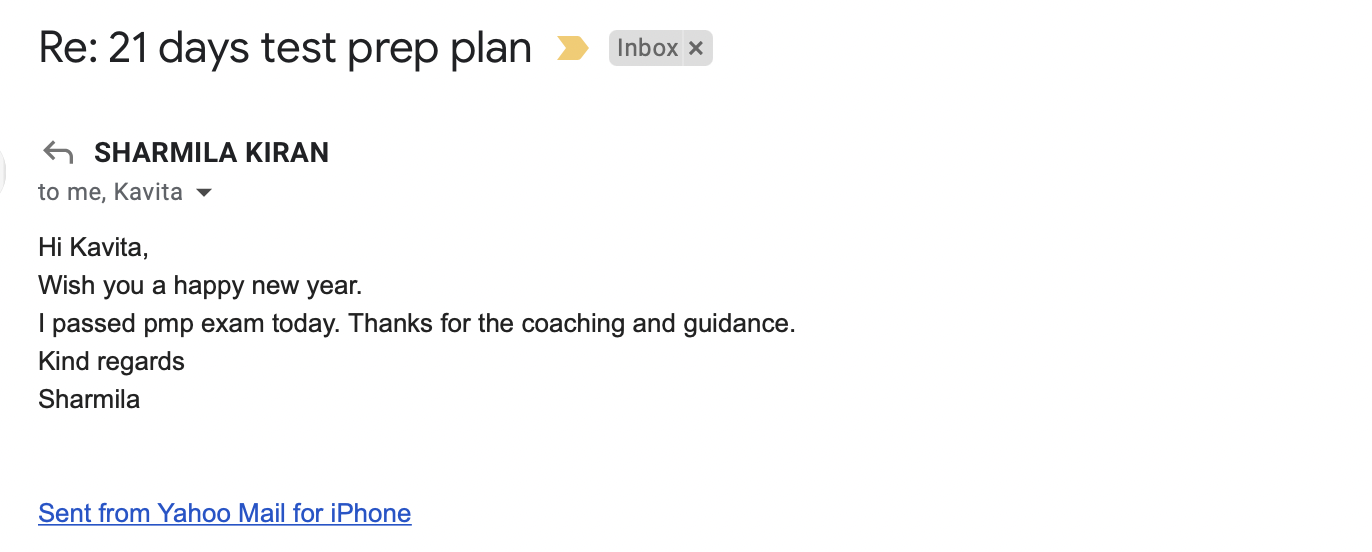
Task: Click the "Hi Kavita," greeting line
Action: click(x=93, y=247)
